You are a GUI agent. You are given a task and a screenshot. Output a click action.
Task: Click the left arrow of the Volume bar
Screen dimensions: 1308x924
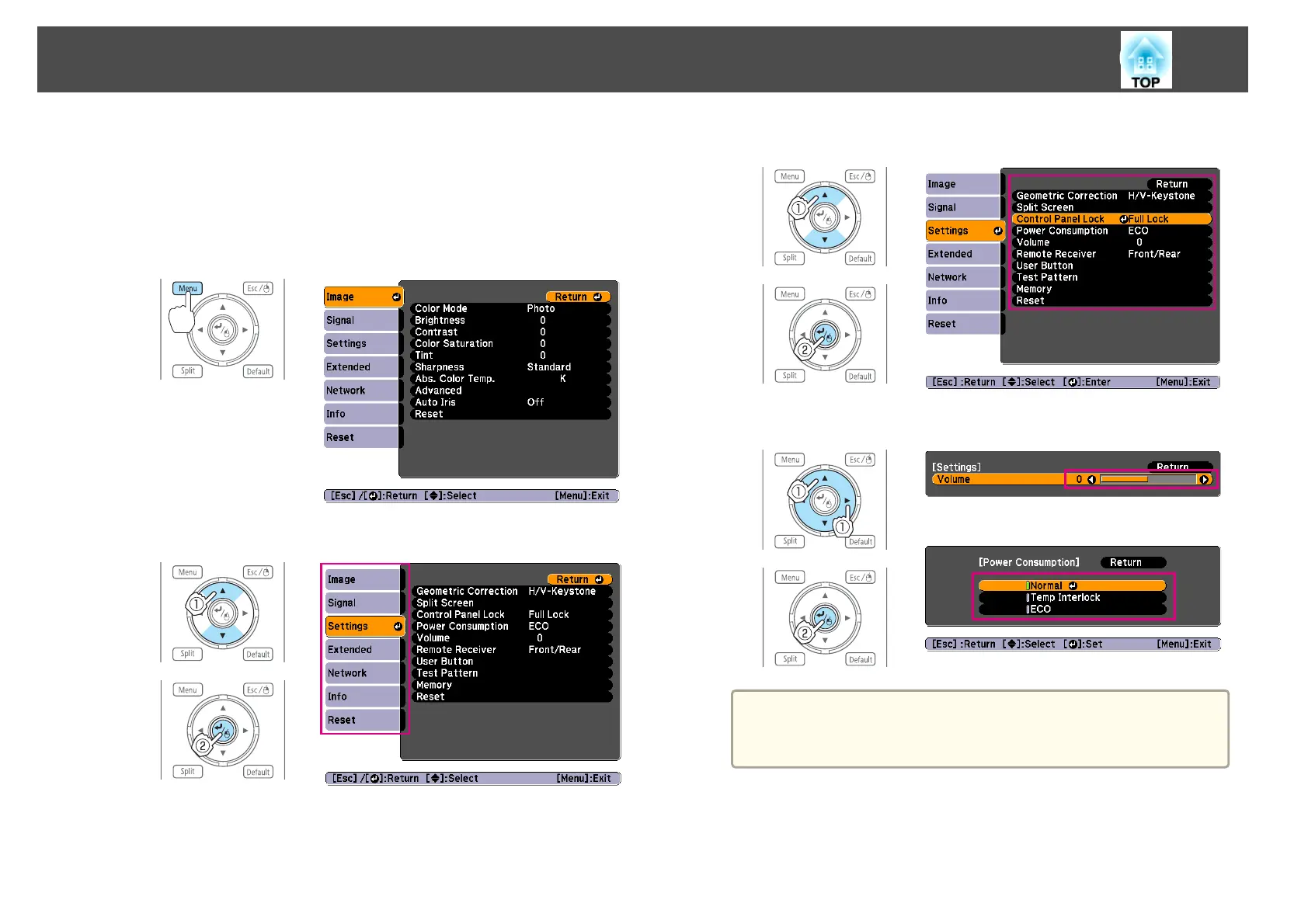tap(1091, 480)
